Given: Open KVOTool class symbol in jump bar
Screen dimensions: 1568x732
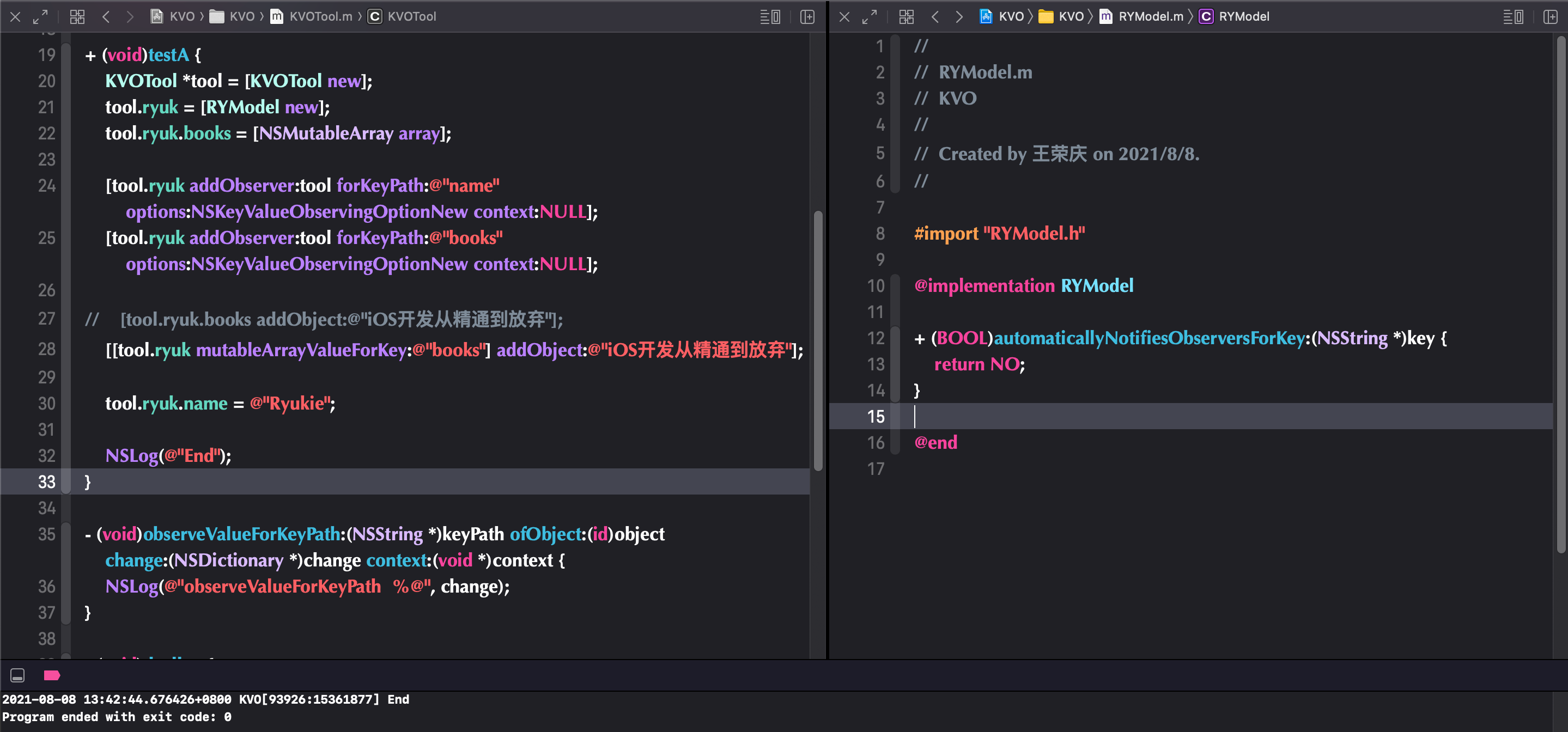Looking at the screenshot, I should (402, 16).
